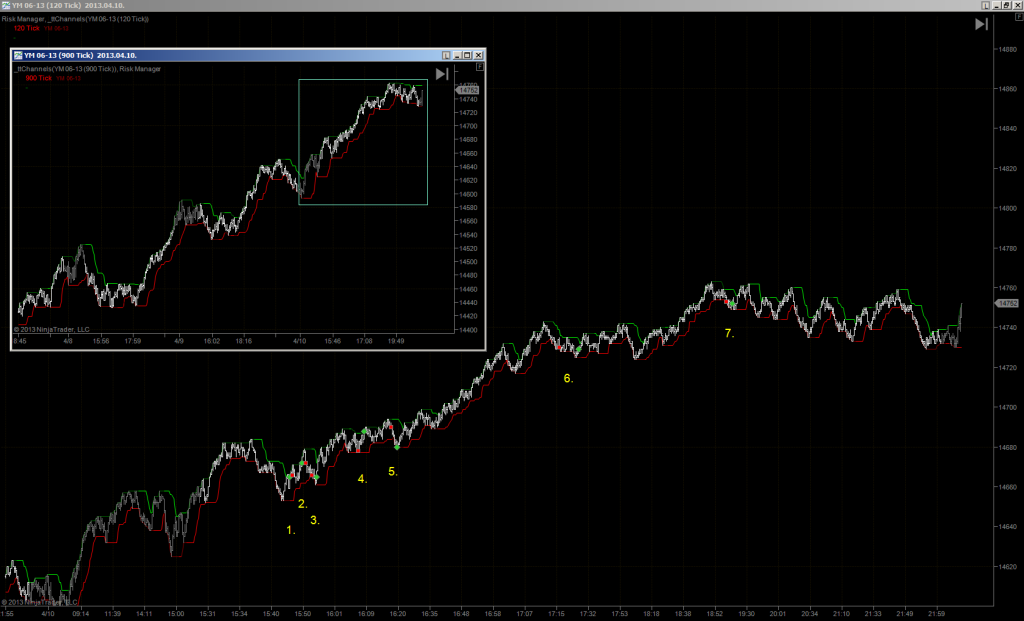Select the green diamond marker above label 5.
The height and width of the screenshot is (621, 1024).
click(397, 447)
